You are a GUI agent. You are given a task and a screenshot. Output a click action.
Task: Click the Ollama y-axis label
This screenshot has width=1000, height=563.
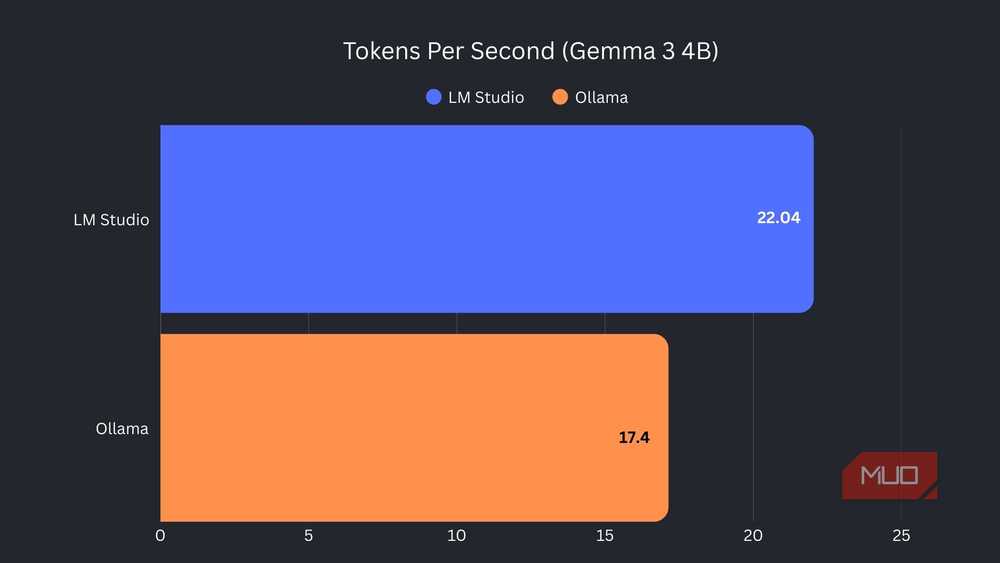tap(122, 428)
